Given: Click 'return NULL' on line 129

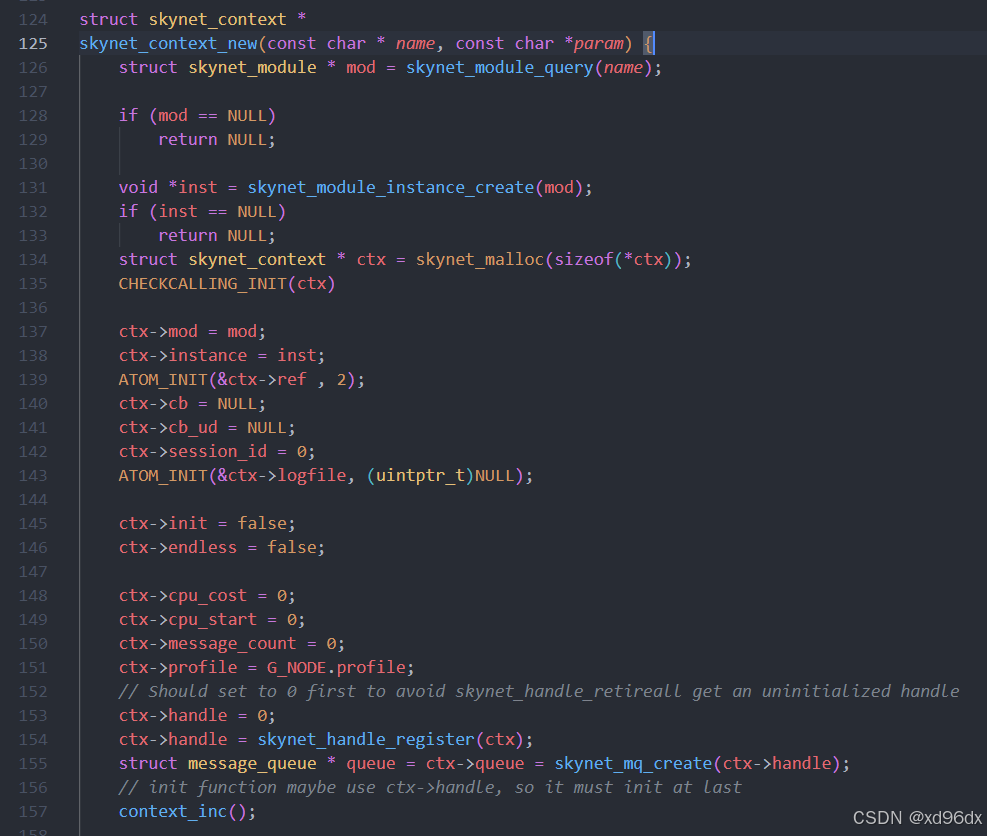Looking at the screenshot, I should pos(217,139).
